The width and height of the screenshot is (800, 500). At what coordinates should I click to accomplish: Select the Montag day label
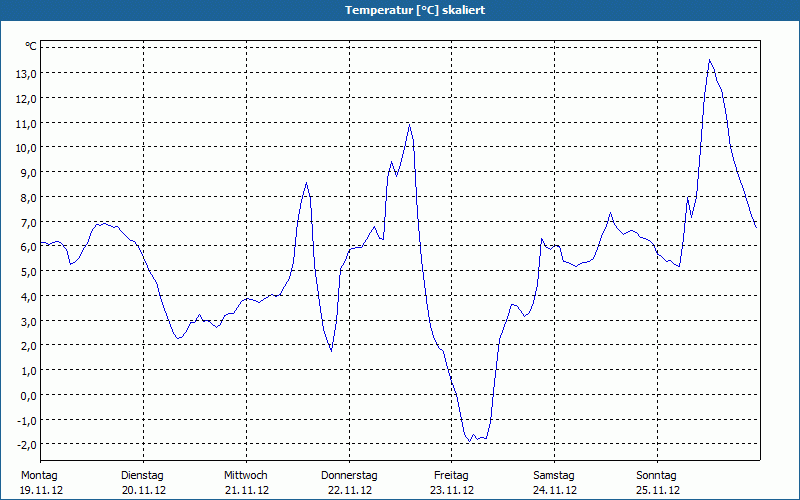click(x=39, y=475)
